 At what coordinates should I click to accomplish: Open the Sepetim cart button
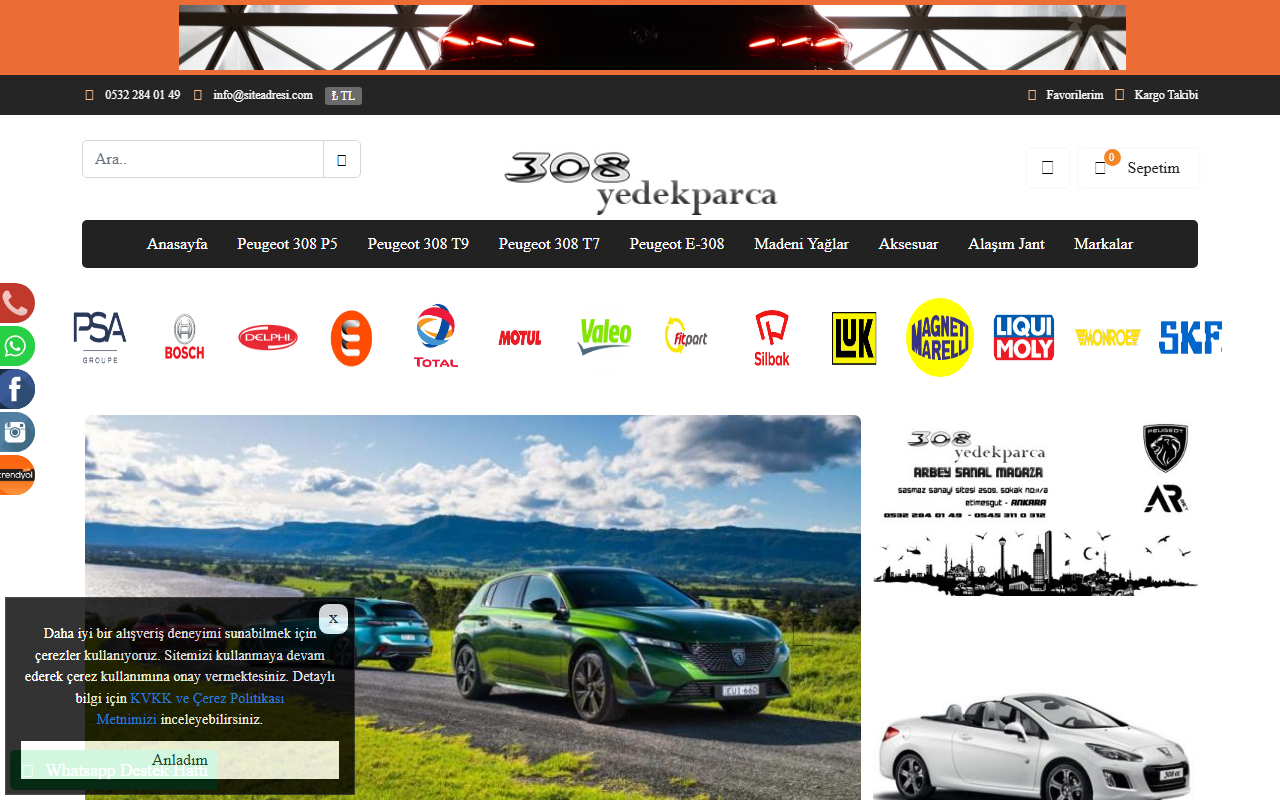tap(1139, 168)
